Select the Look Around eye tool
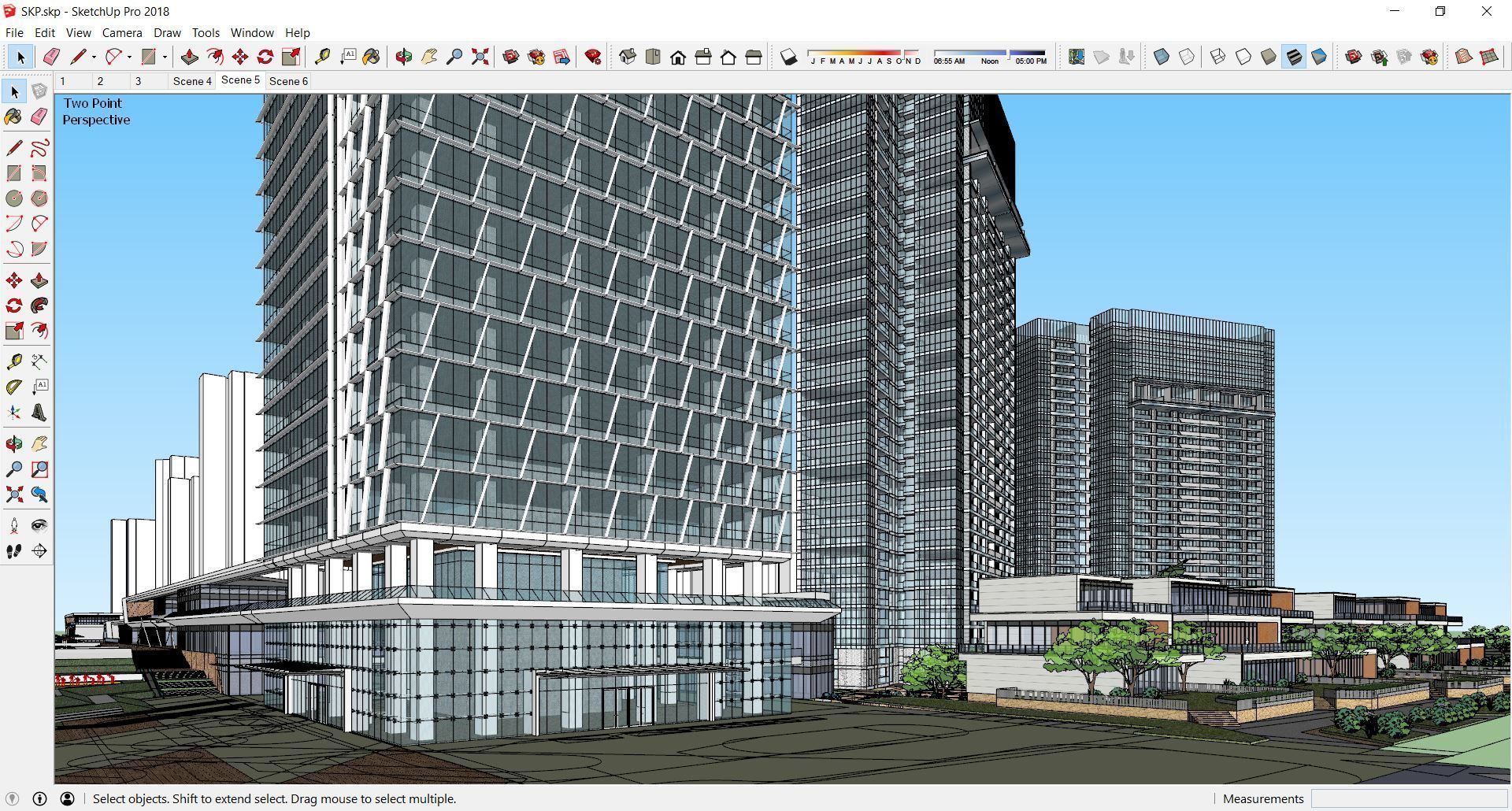The image size is (1512, 811). pyautogui.click(x=39, y=526)
